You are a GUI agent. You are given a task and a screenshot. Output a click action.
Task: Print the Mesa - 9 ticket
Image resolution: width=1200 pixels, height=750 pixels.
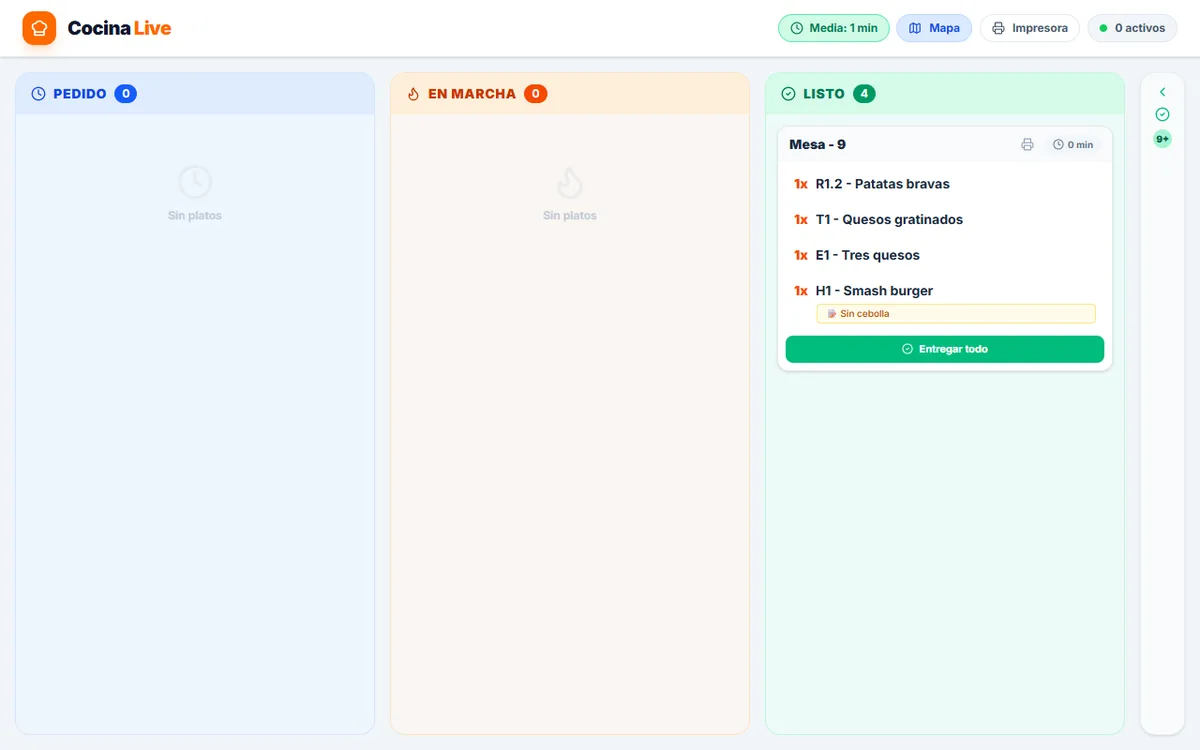click(1027, 145)
